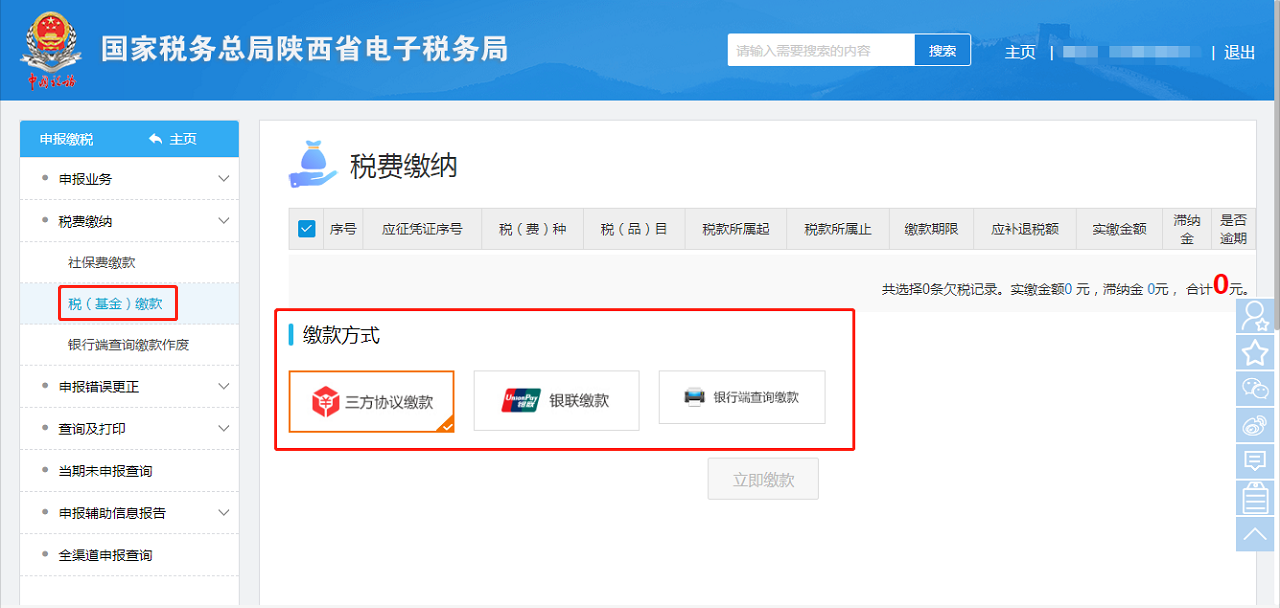
Task: Click into the search input field
Action: (821, 50)
